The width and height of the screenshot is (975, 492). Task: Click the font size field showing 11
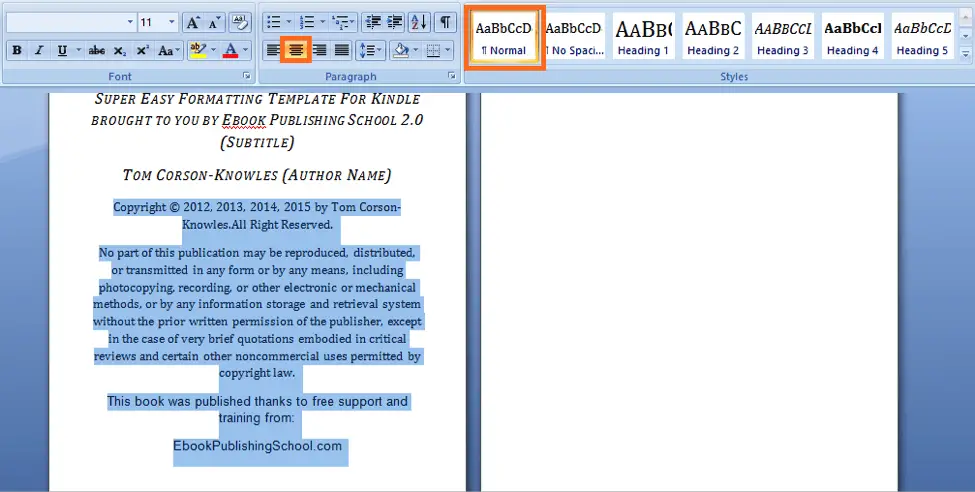[152, 23]
